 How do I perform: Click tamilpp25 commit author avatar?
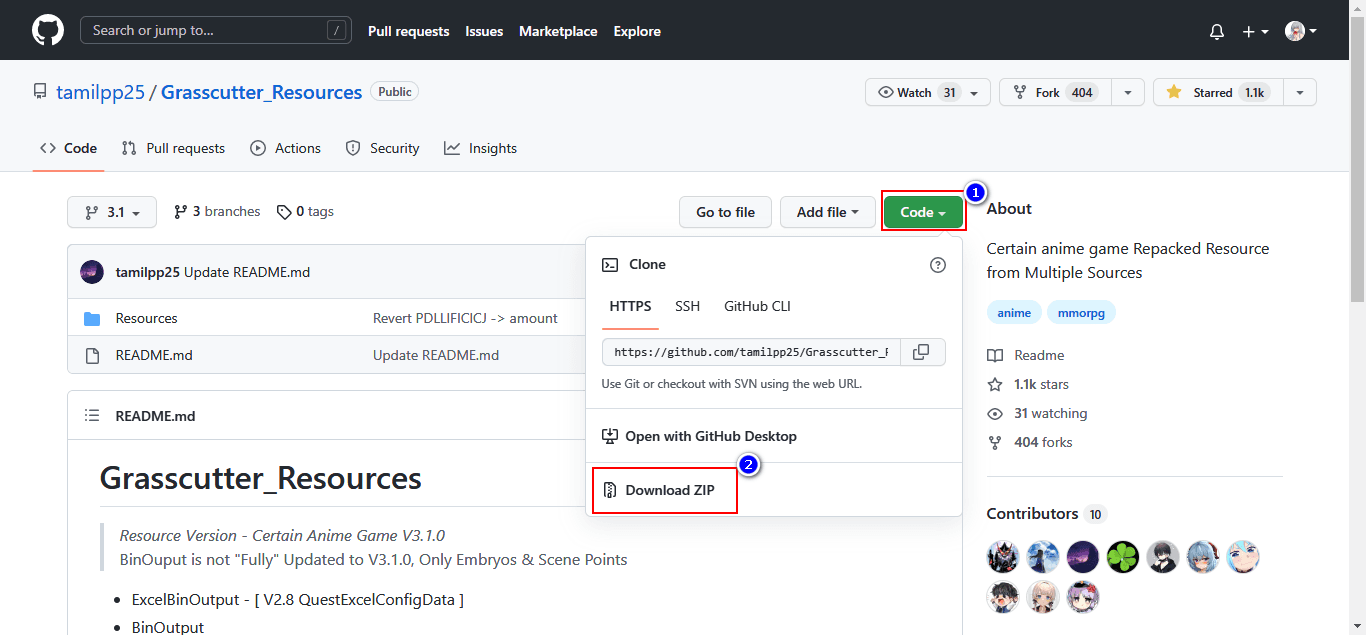pyautogui.click(x=92, y=272)
